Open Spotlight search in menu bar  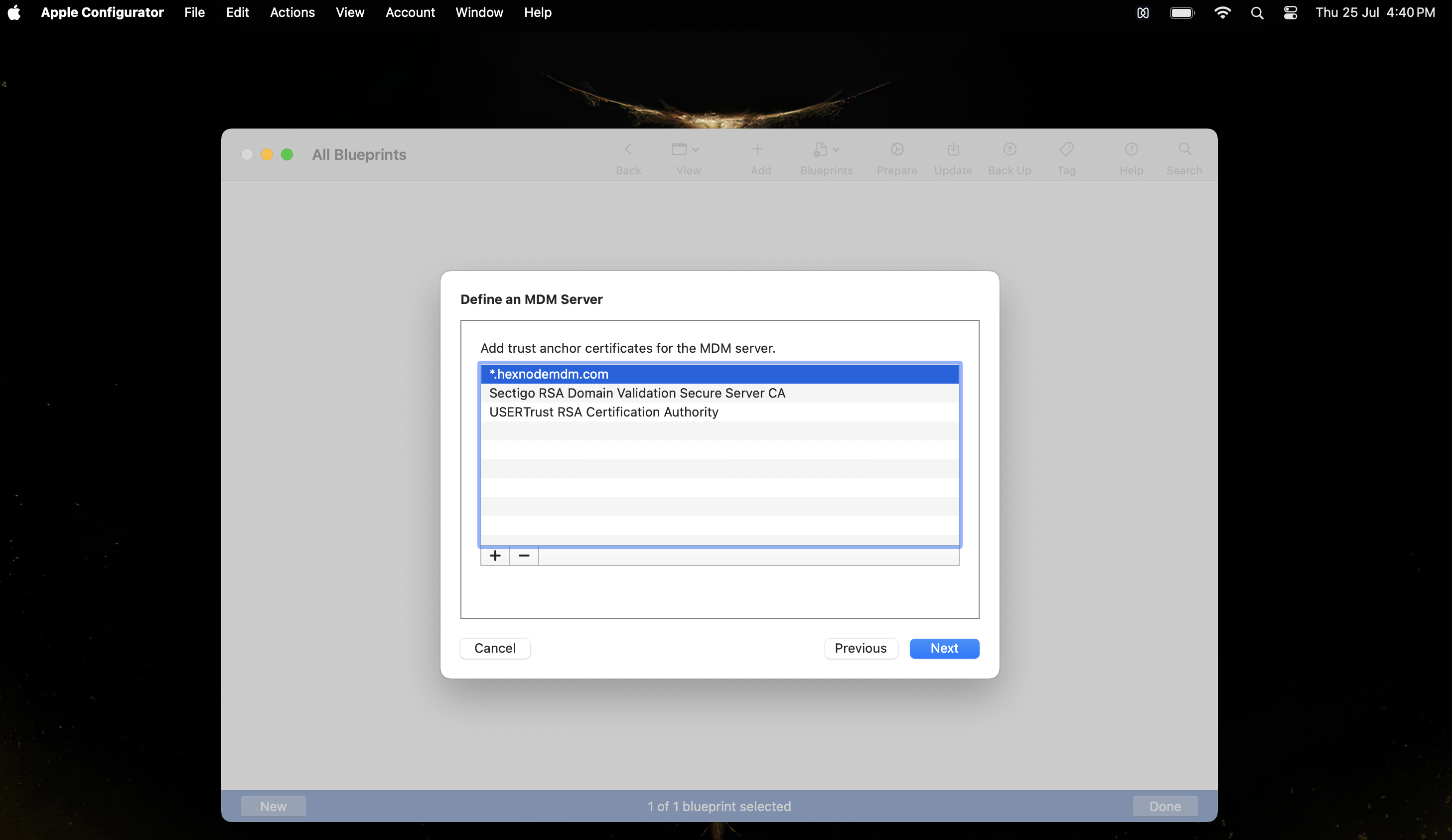click(1257, 12)
